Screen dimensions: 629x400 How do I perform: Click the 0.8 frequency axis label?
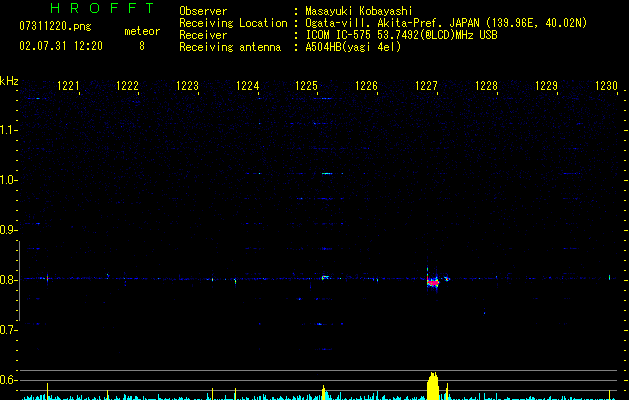click(9, 280)
